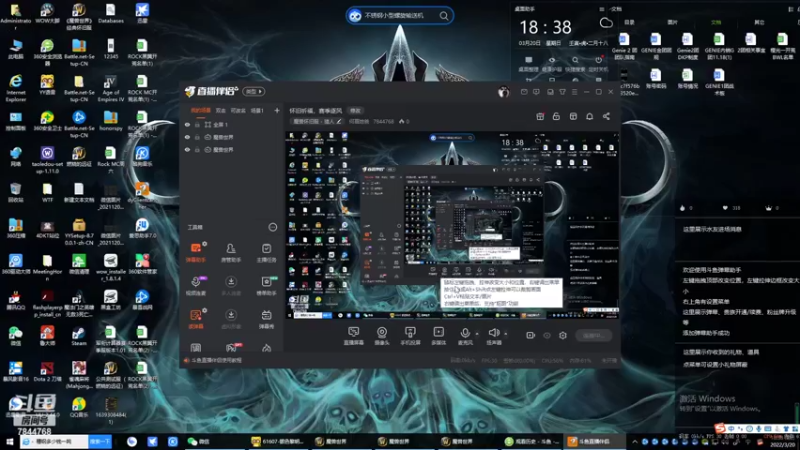Open the hamburger menu in title bar

pos(574,92)
